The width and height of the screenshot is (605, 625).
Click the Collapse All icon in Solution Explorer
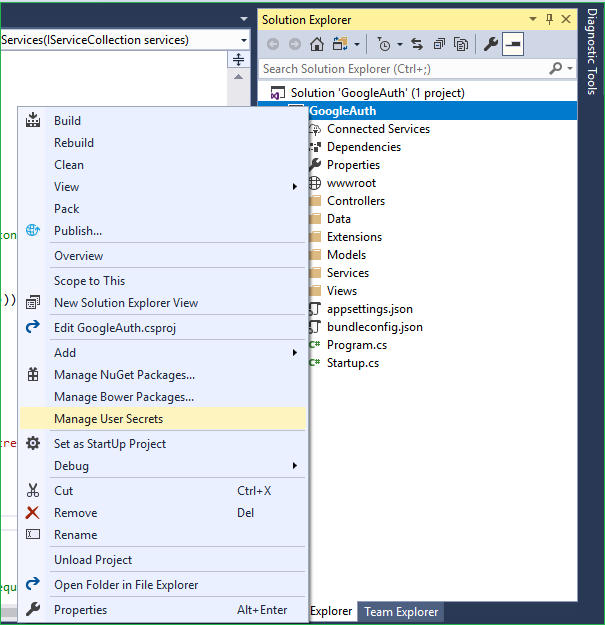pos(439,44)
